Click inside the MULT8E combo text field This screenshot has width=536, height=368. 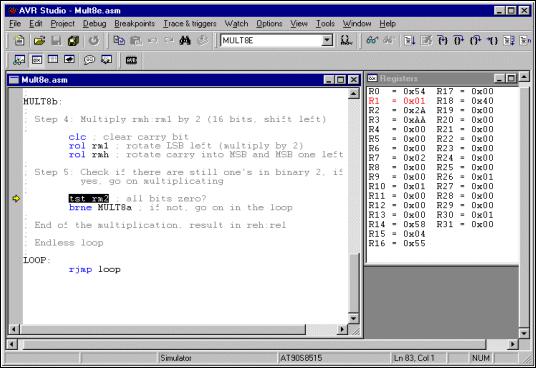pos(271,40)
